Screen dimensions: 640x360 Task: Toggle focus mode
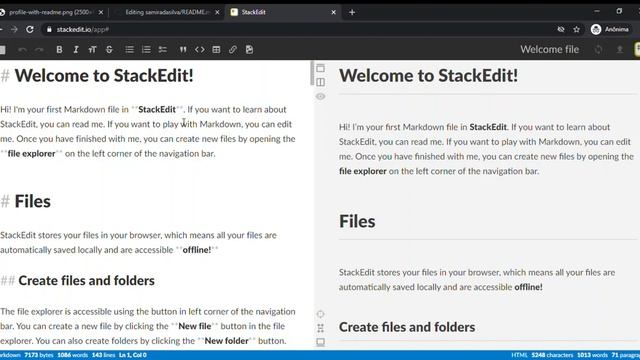(320, 314)
